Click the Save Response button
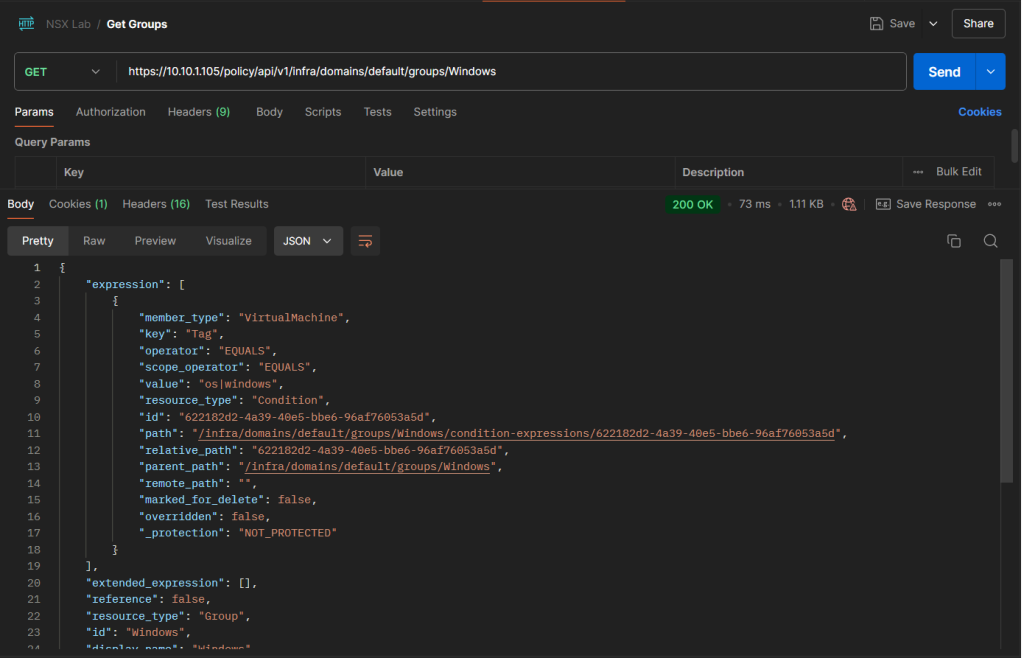This screenshot has height=658, width=1024. pyautogui.click(x=926, y=204)
